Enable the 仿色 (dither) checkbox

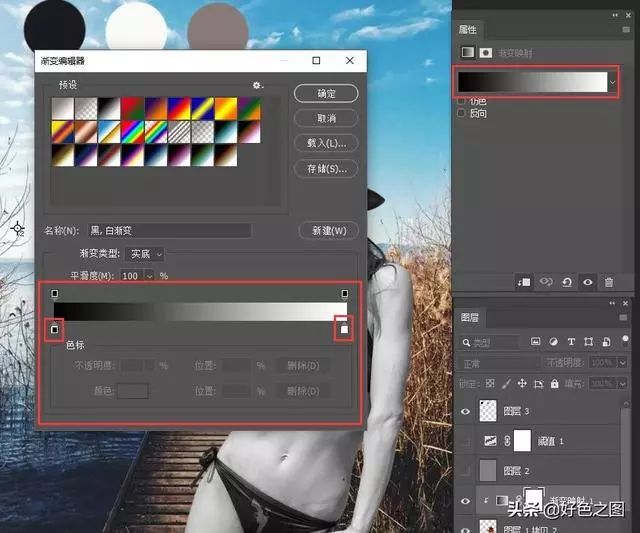tap(461, 101)
